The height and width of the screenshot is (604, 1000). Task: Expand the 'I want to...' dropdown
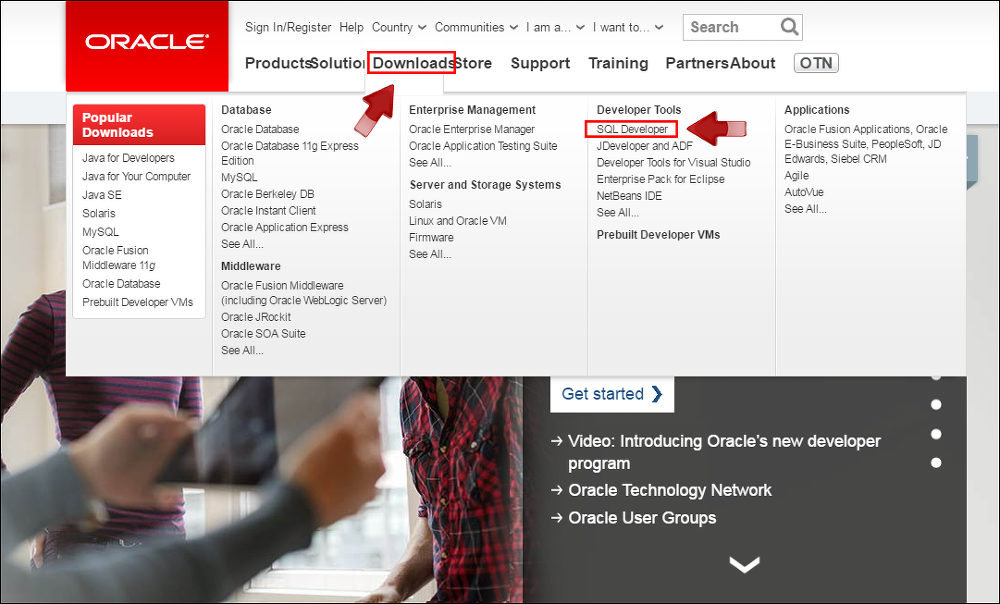pyautogui.click(x=628, y=27)
